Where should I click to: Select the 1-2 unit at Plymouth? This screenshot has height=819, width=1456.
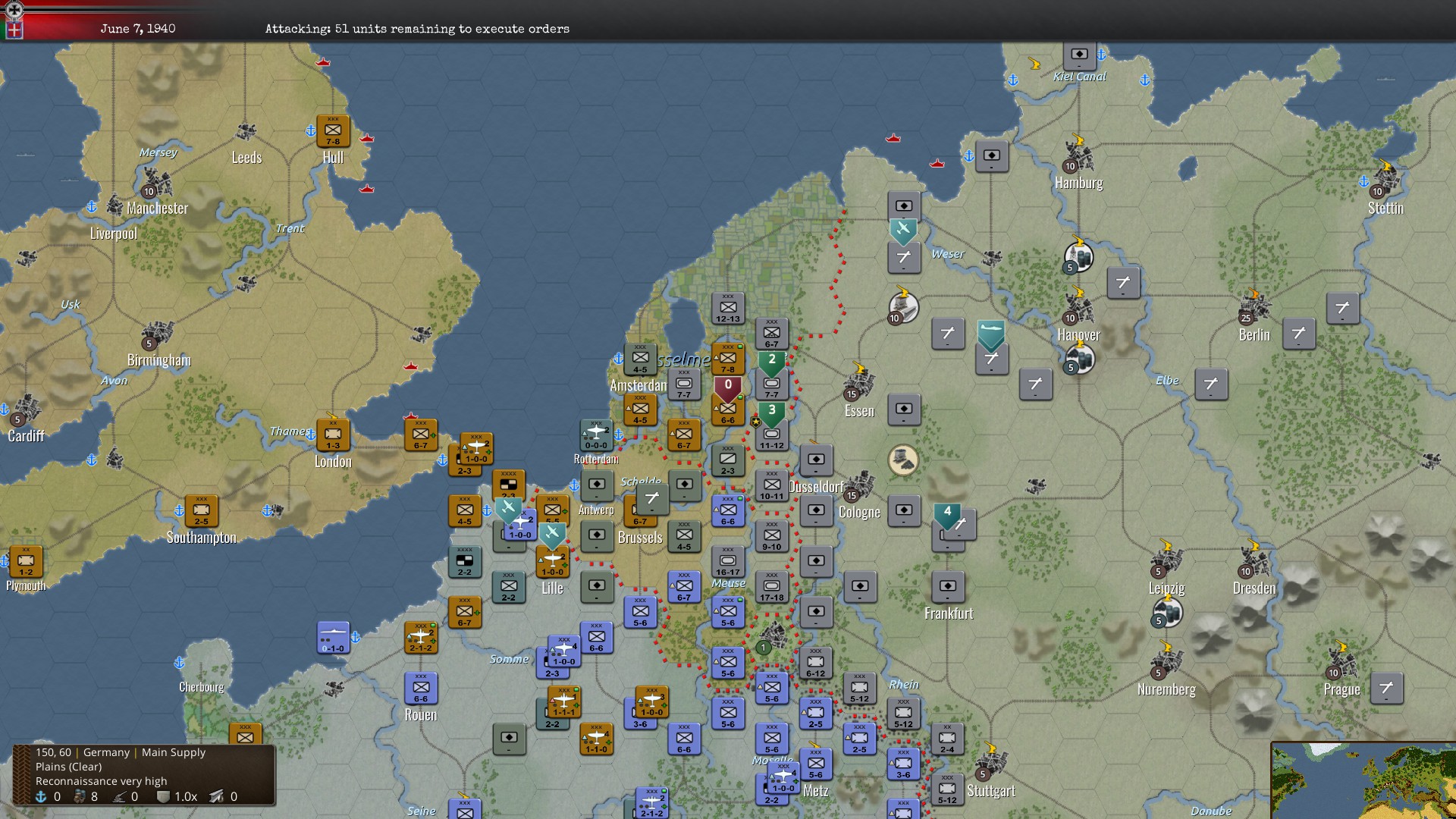26,562
